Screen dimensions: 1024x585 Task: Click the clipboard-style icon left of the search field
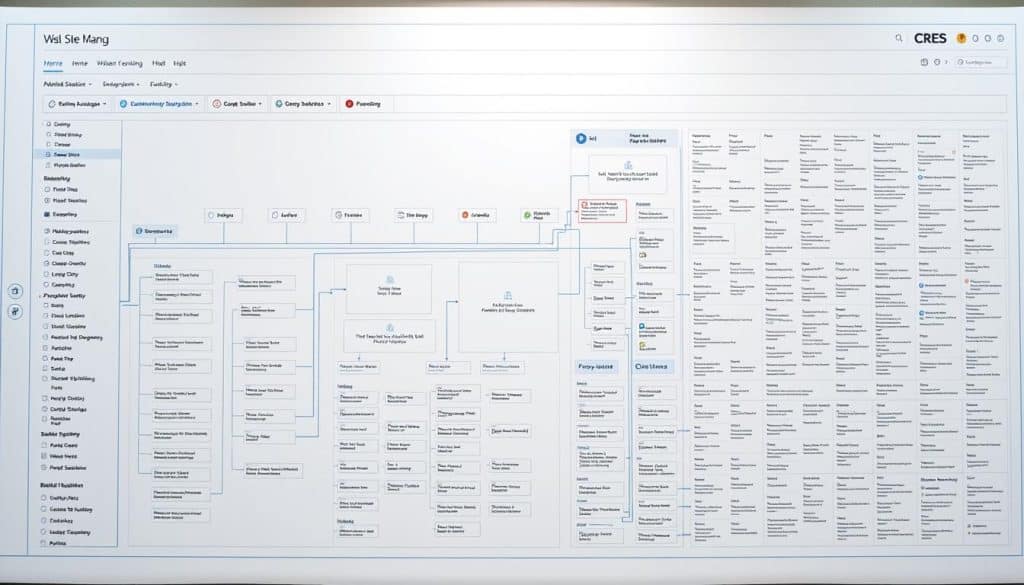coord(924,62)
